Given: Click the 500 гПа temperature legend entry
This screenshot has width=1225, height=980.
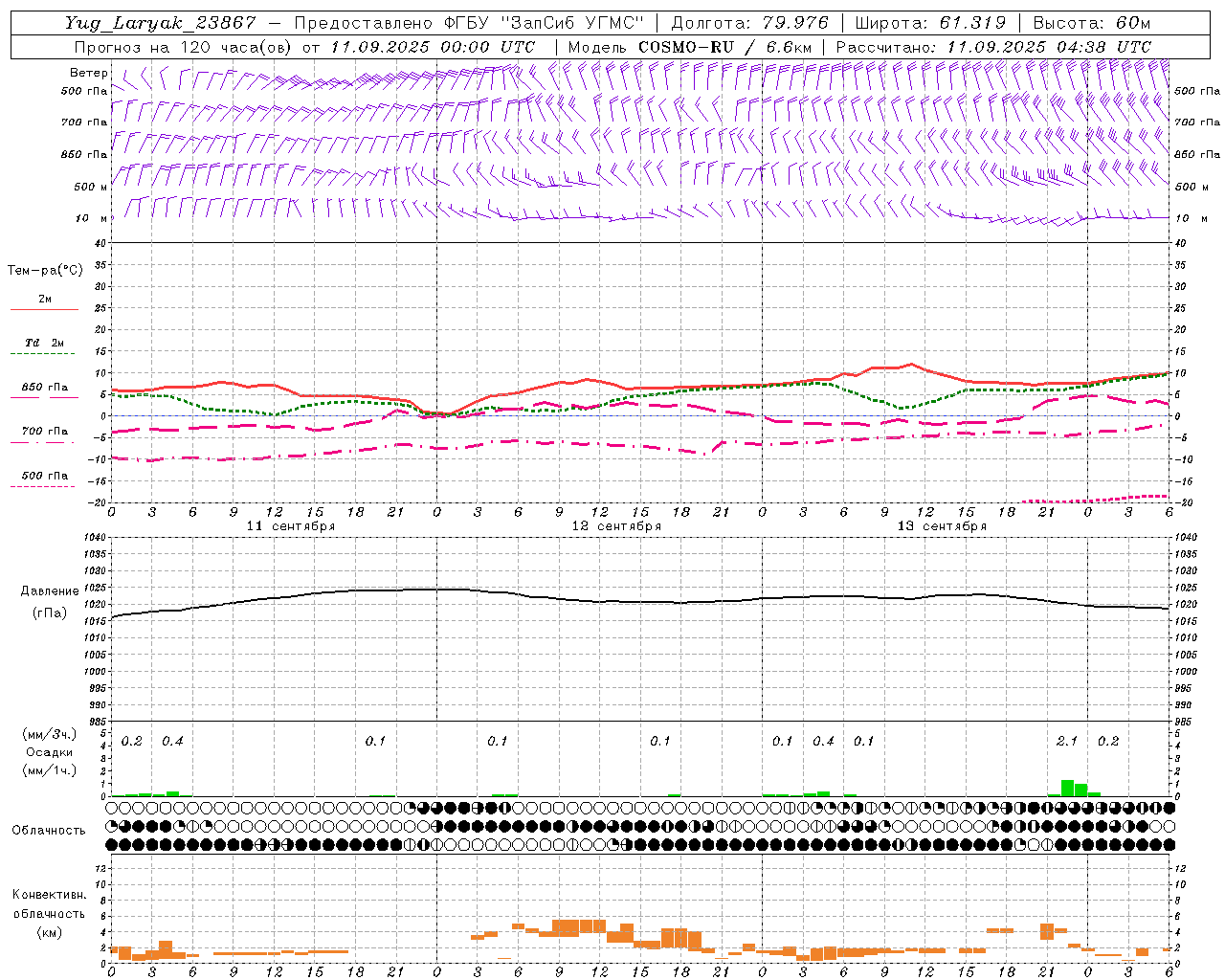Looking at the screenshot, I should click(44, 476).
